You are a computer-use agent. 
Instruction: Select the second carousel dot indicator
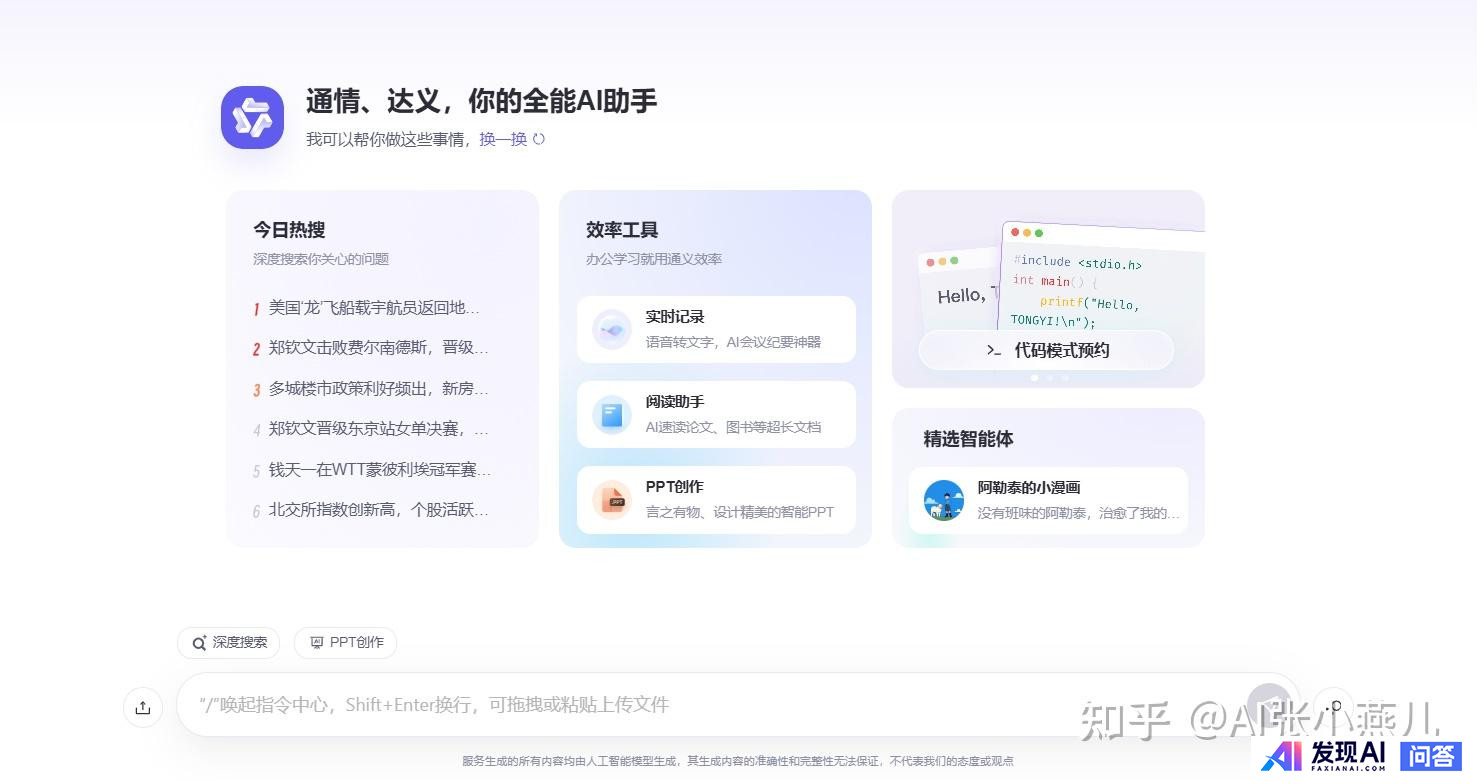point(1049,378)
